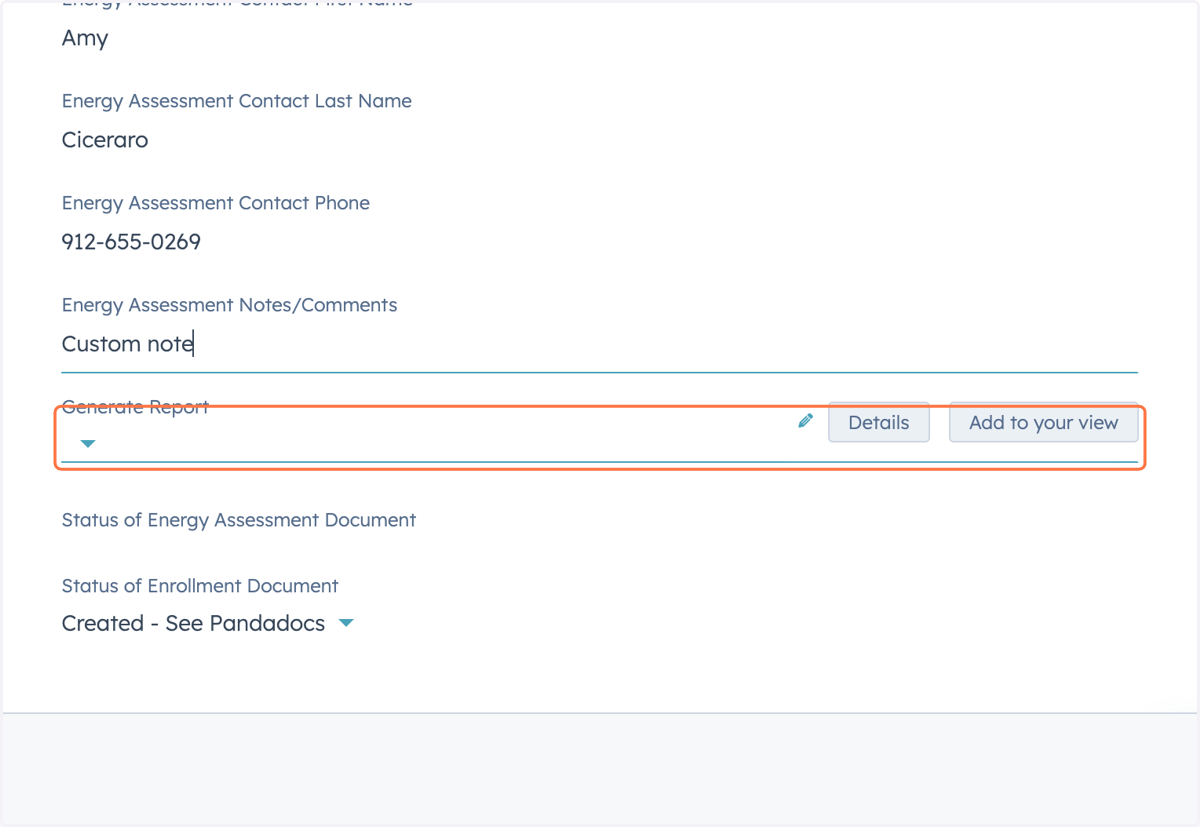
Task: Click the Energy Assessment Notes/Comments label
Action: point(230,305)
